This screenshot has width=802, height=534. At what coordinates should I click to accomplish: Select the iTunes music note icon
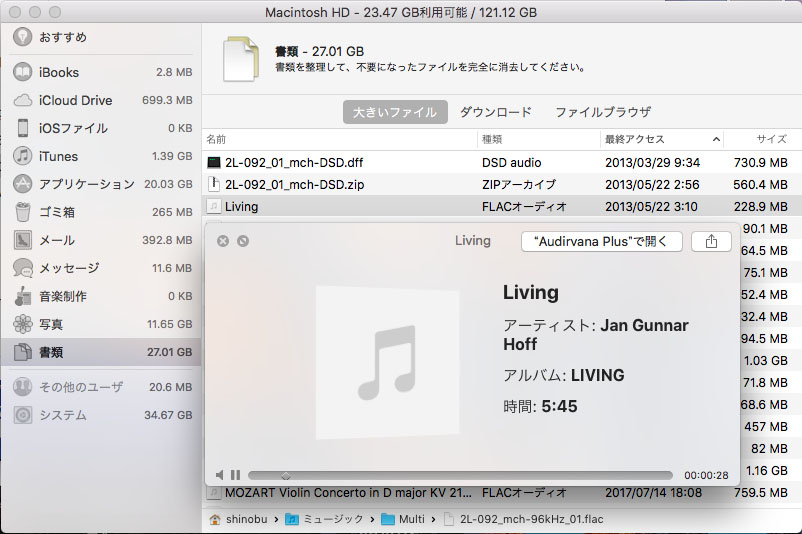point(23,156)
